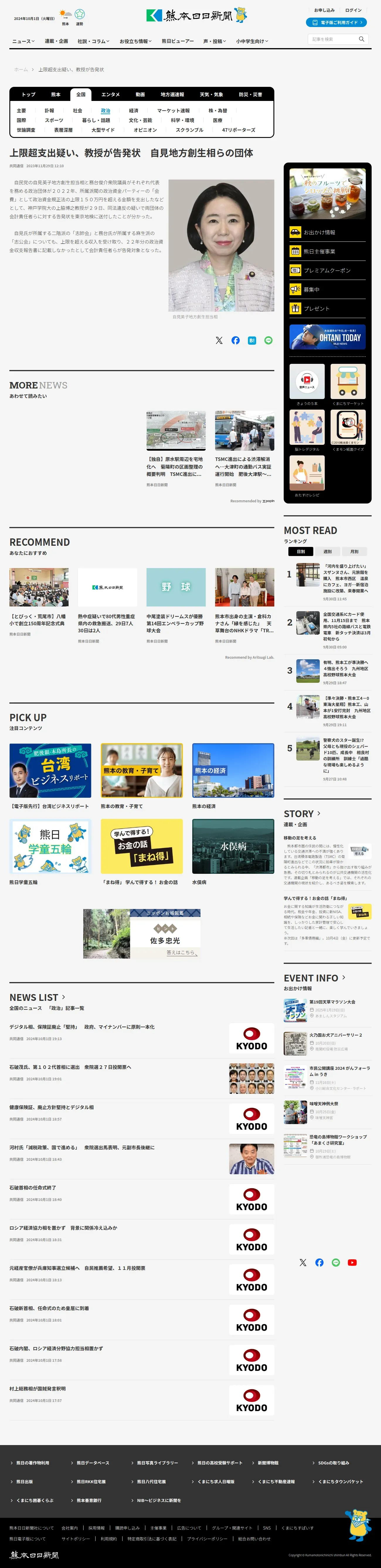Open プレミアムクーポン icon in sidebar

pyautogui.click(x=295, y=270)
